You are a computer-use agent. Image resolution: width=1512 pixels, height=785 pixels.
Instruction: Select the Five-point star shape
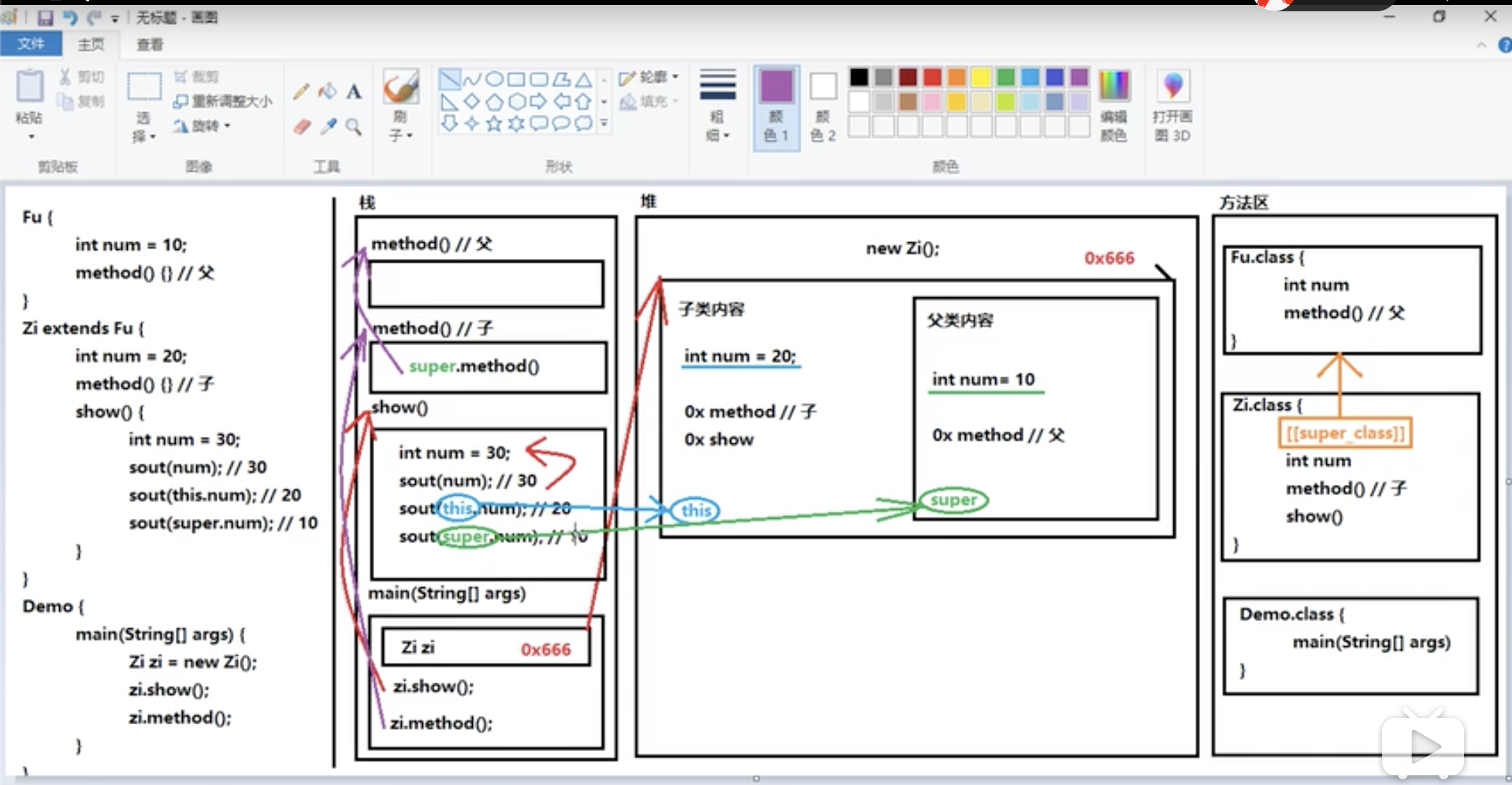[495, 124]
